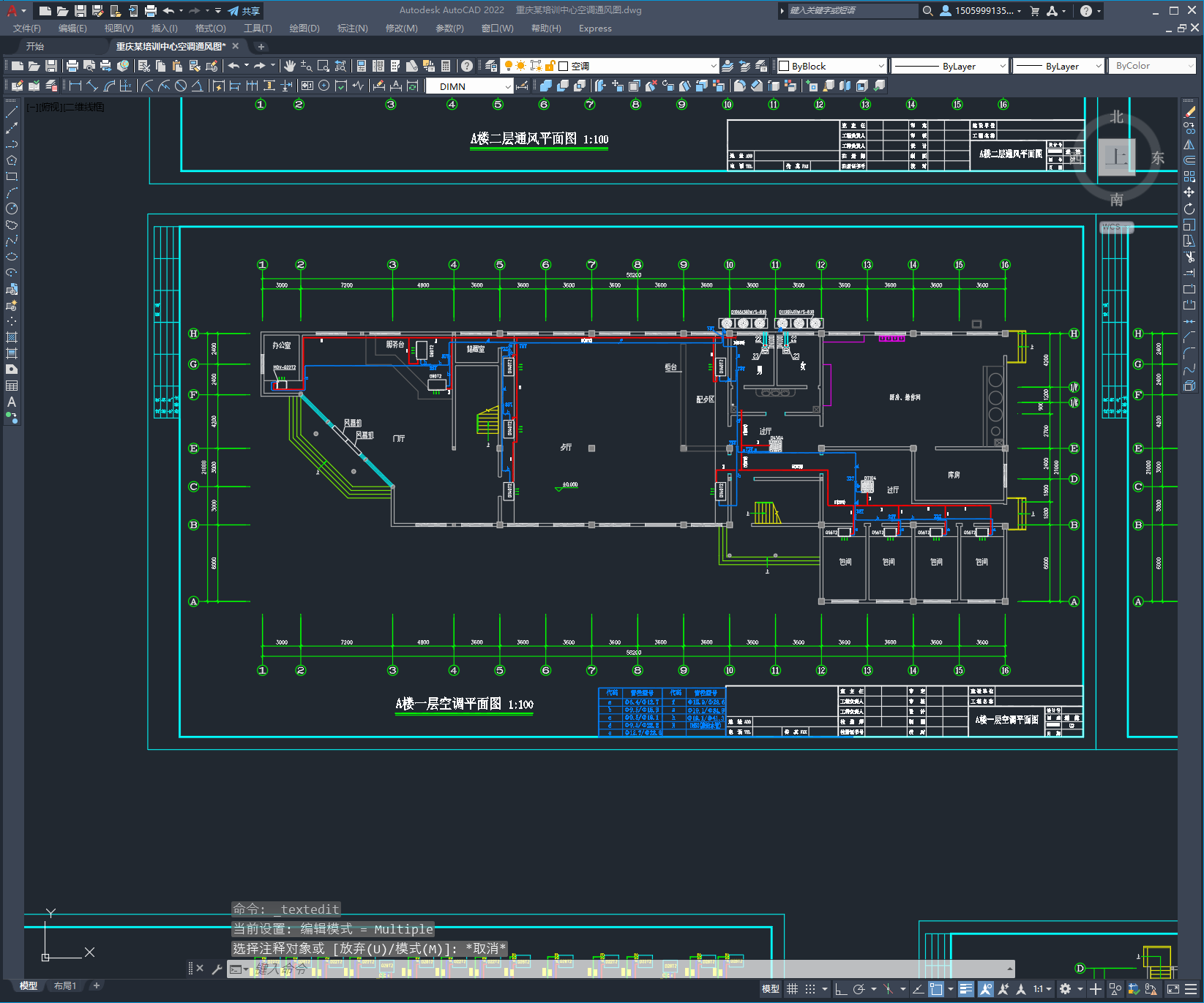1204x1003 pixels.
Task: Click the Hatch tool in the draw toolbar
Action: pyautogui.click(x=12, y=337)
